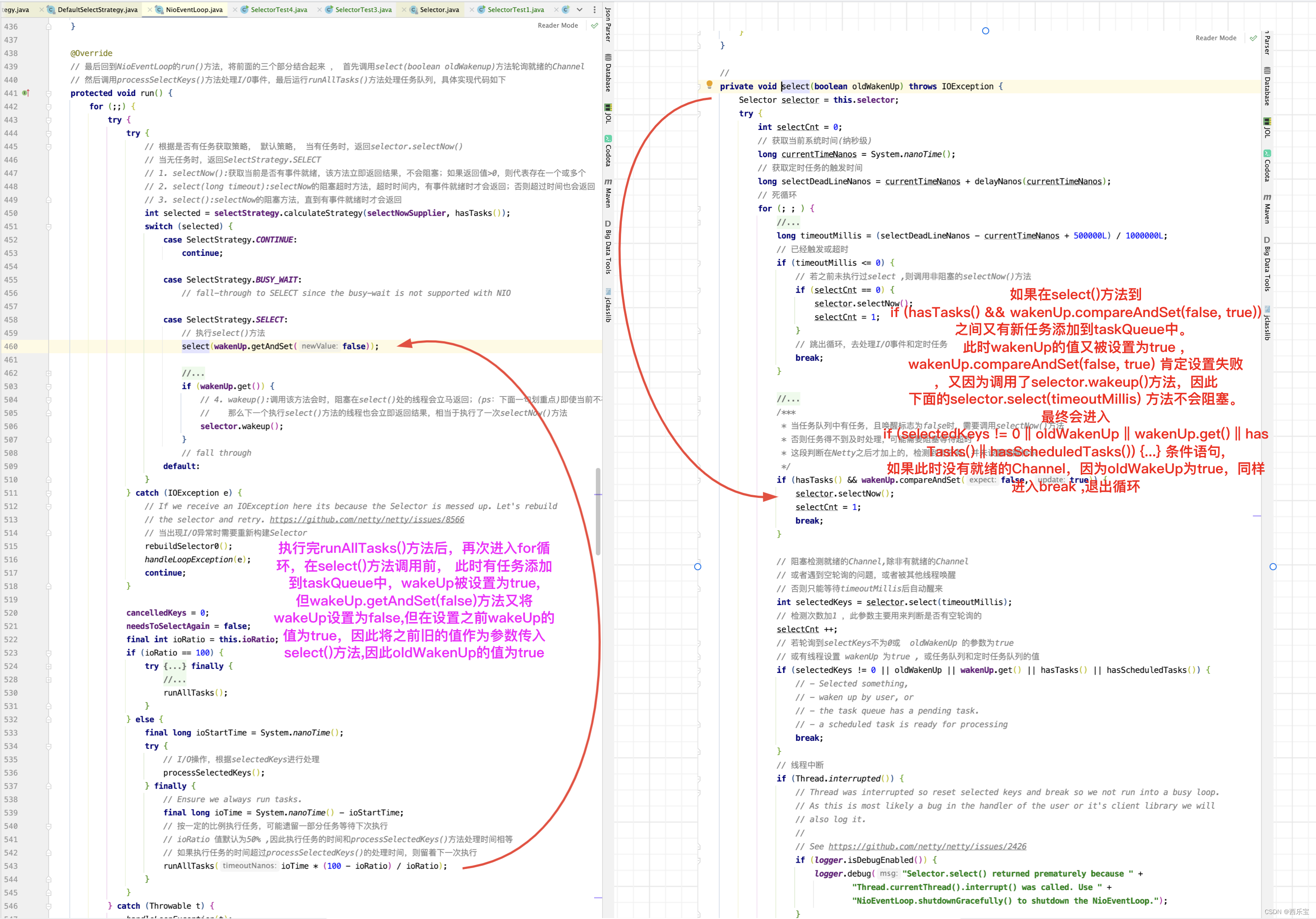
Task: Click the override gutter icon at line 441
Action: [26, 93]
